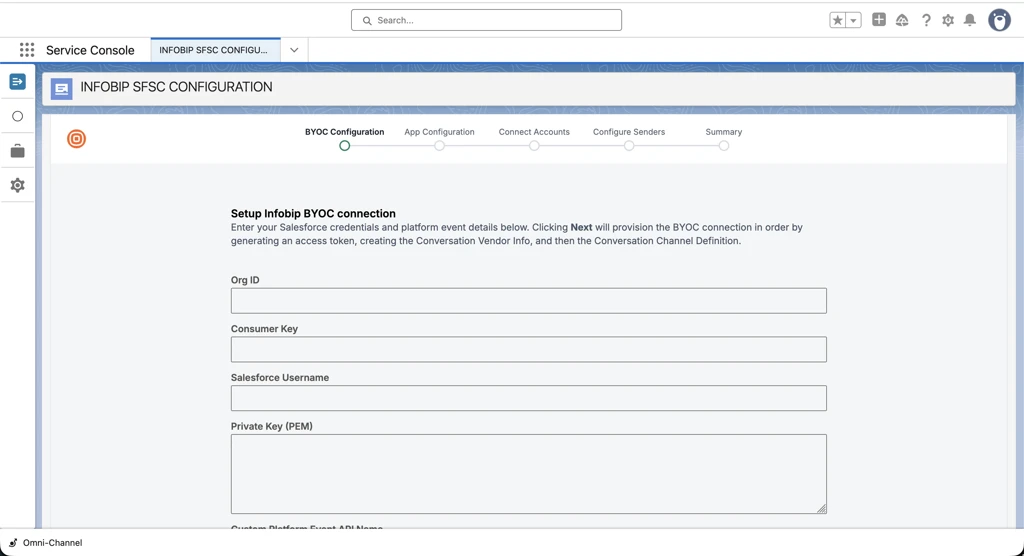Open the Setup gear in header
This screenshot has width=1024, height=556.
pyautogui.click(x=948, y=20)
